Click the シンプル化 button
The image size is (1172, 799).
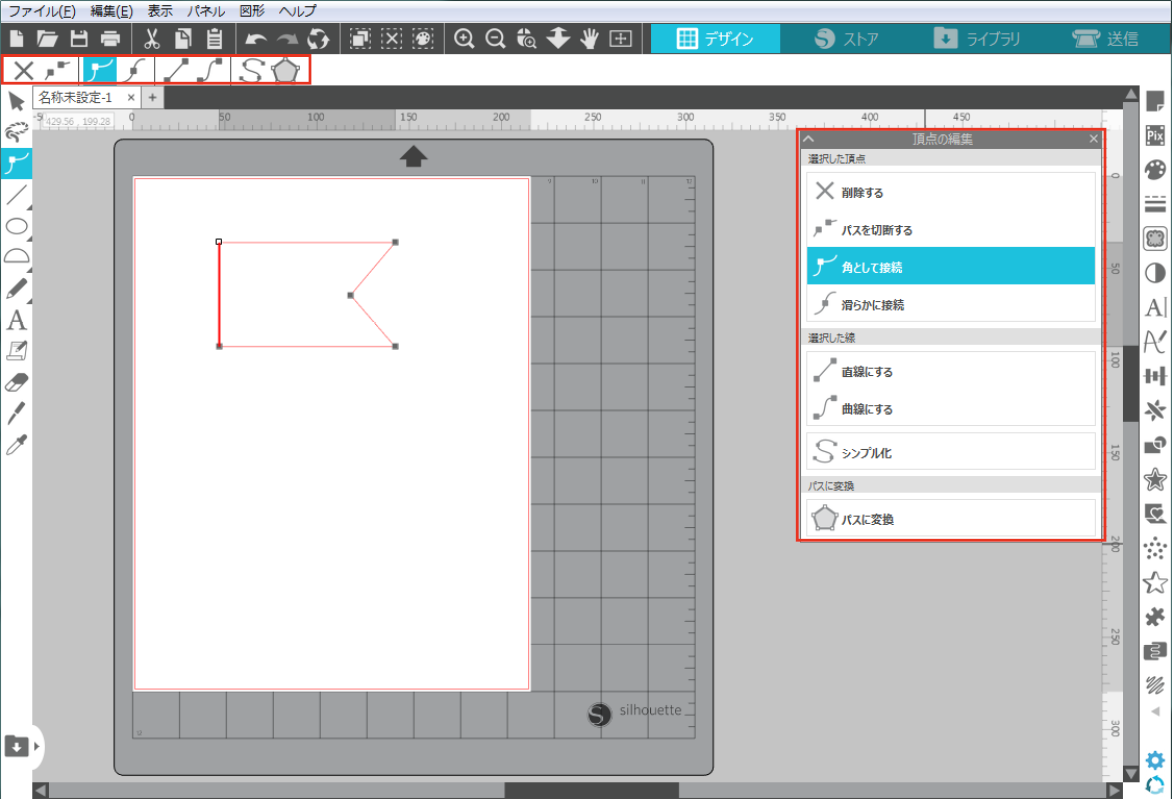pos(950,453)
